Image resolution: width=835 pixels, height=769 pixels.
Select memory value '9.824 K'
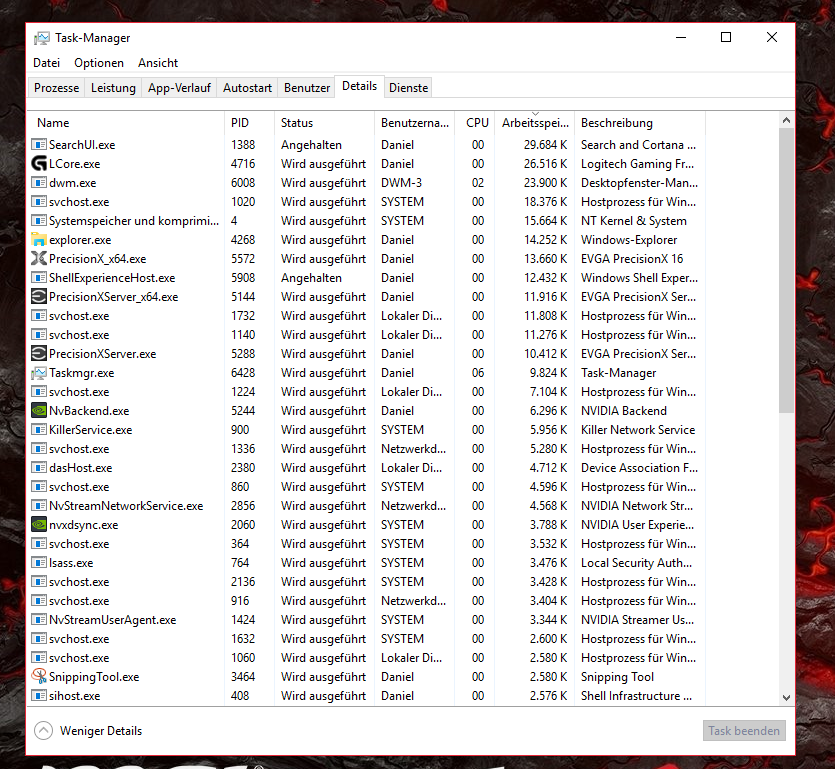[x=549, y=373]
